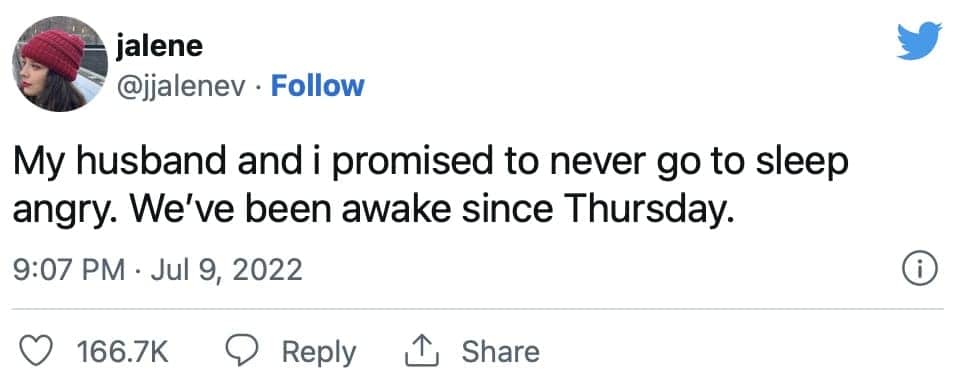Image resolution: width=956 pixels, height=386 pixels.
Task: Visit the @jjalenev handle
Action: point(181,87)
